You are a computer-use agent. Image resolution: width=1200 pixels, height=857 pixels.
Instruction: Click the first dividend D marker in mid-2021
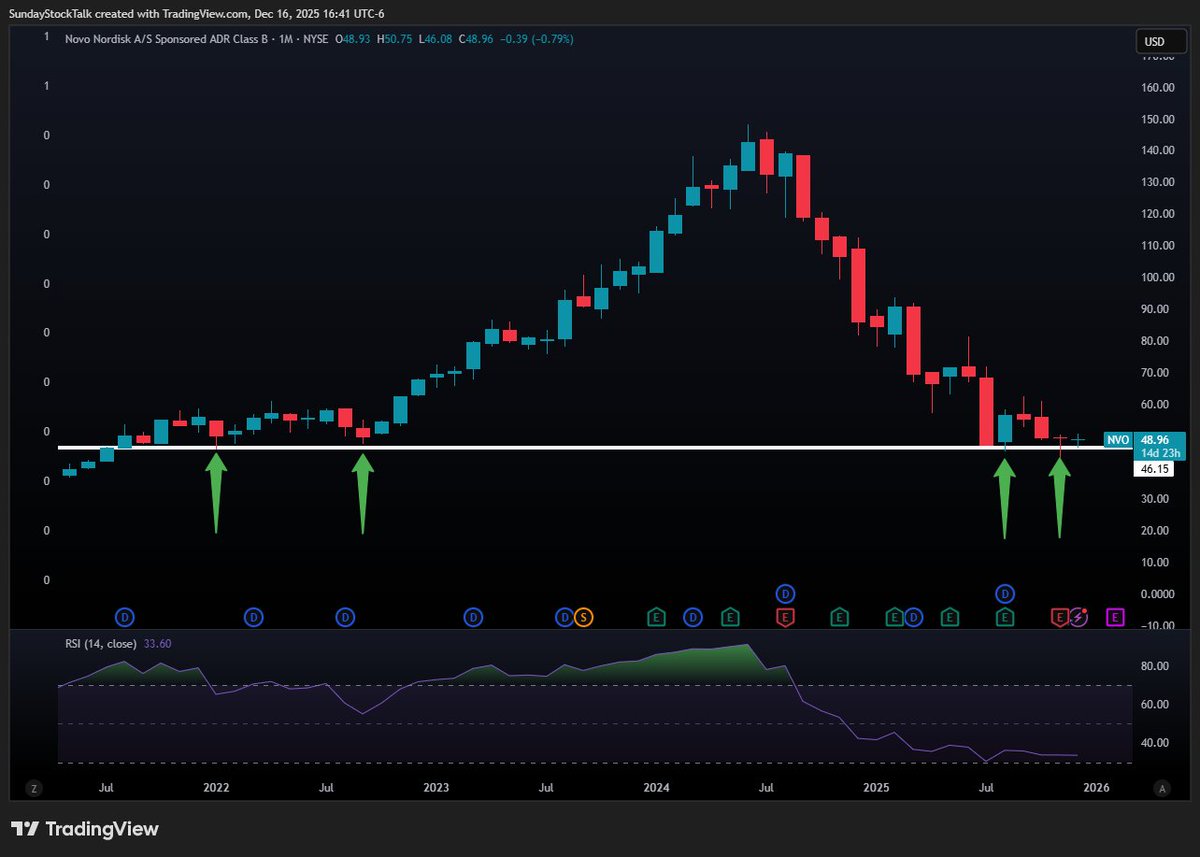click(126, 617)
